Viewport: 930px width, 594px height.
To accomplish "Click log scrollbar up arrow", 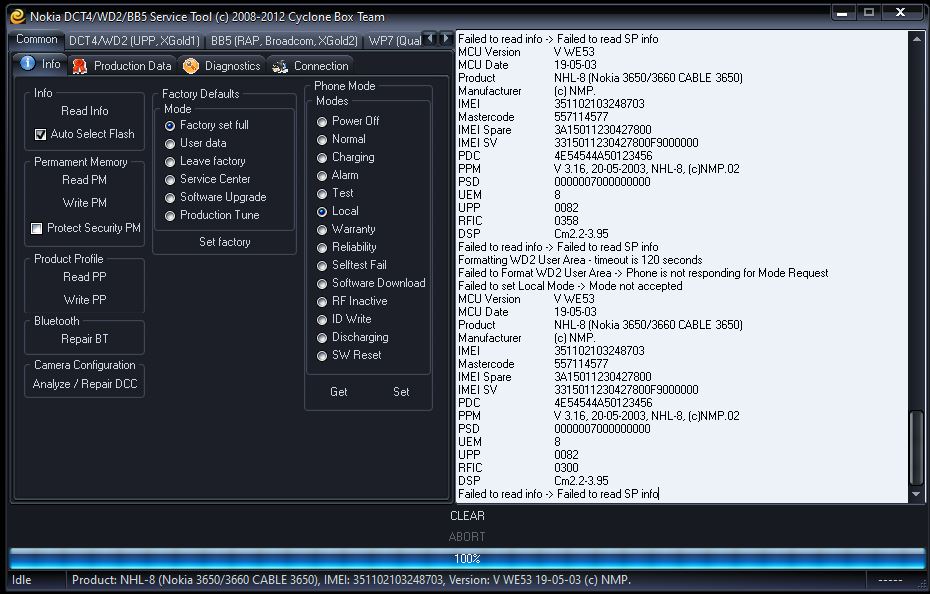I will click(x=917, y=39).
